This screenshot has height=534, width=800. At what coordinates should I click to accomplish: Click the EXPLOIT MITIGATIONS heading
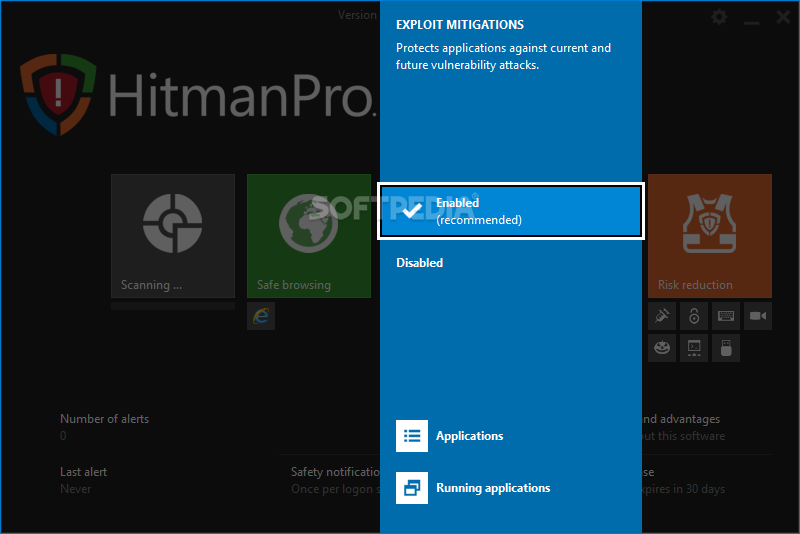coord(460,24)
